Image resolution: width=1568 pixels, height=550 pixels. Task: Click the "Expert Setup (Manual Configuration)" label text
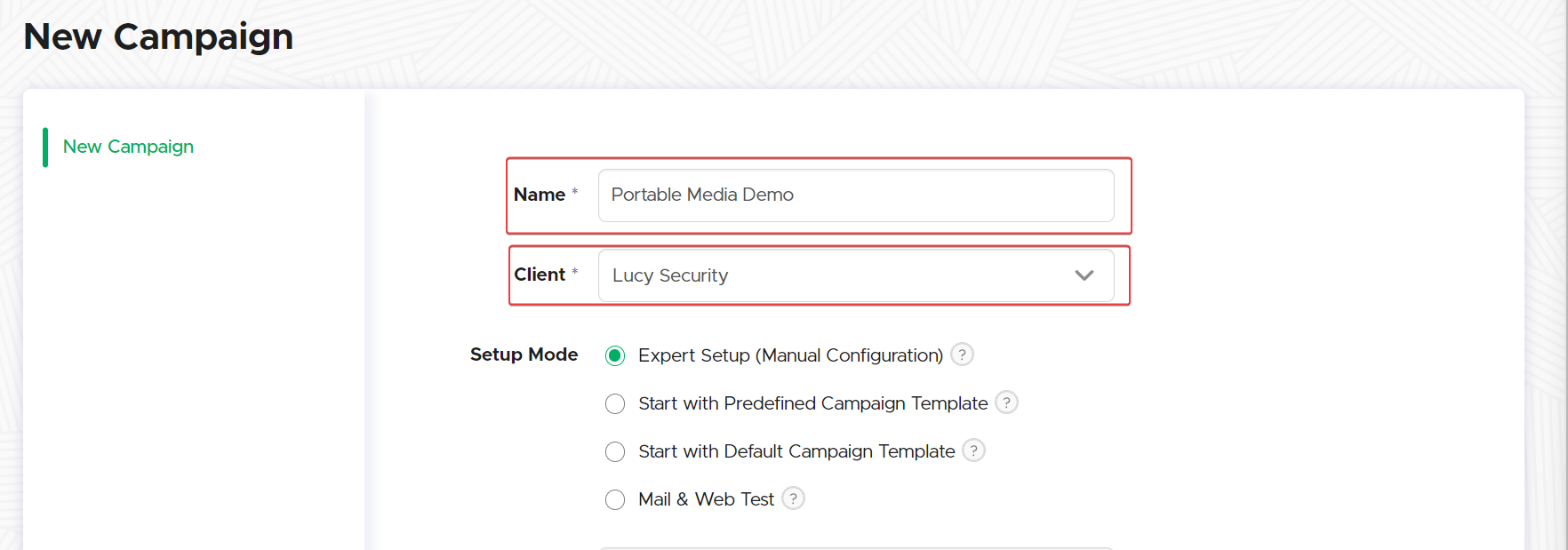790,355
